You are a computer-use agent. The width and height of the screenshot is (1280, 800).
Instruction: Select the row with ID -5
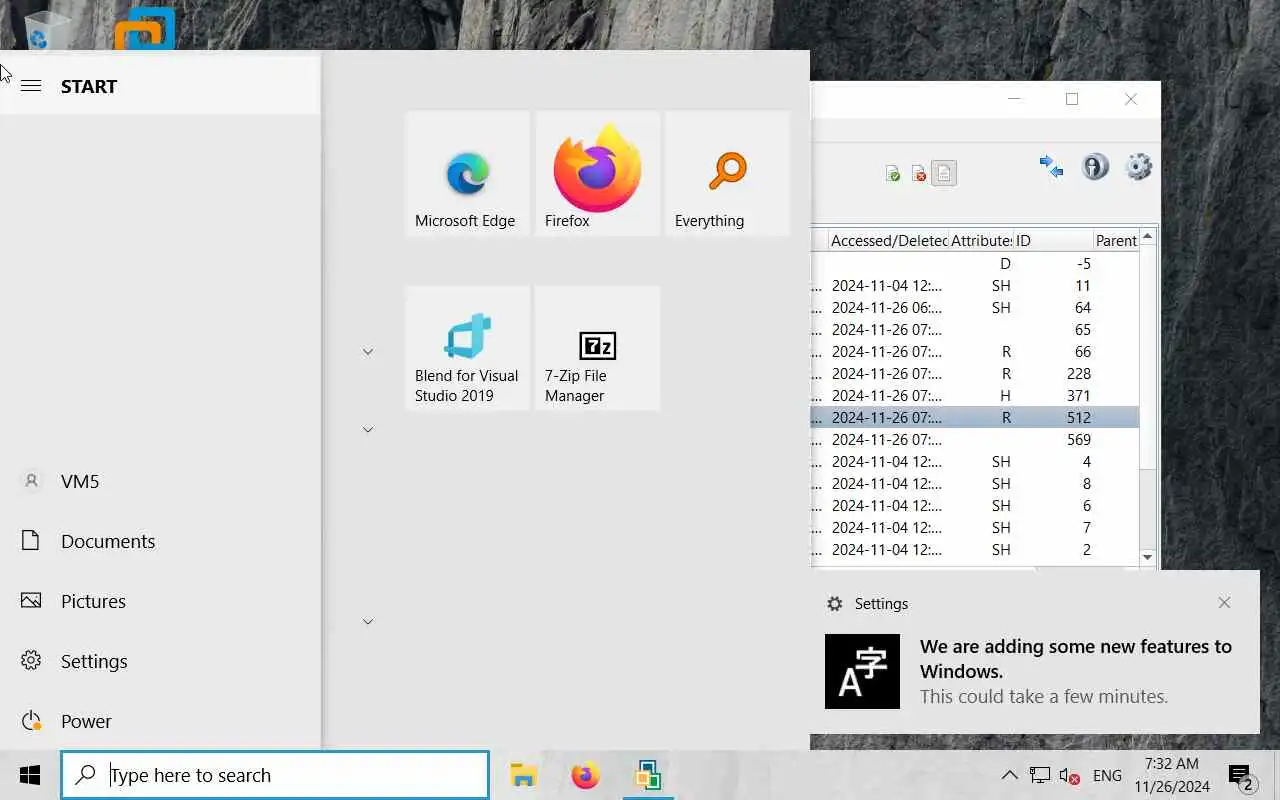(x=975, y=264)
